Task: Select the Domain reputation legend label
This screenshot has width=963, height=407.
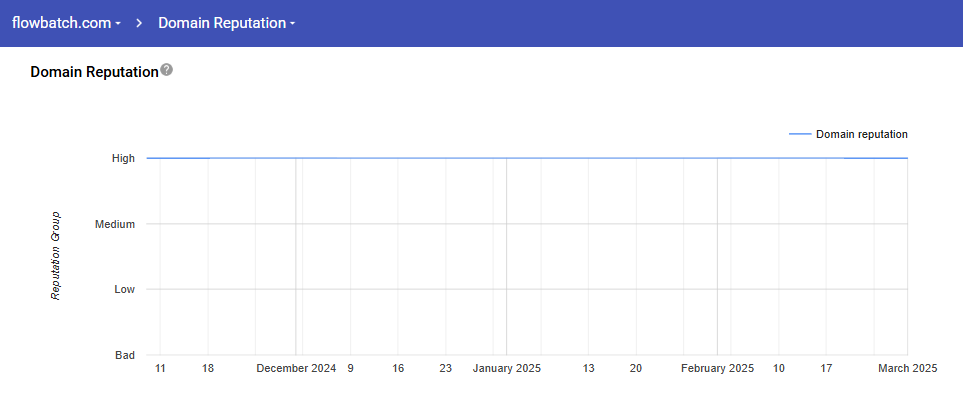Action: pyautogui.click(x=861, y=134)
